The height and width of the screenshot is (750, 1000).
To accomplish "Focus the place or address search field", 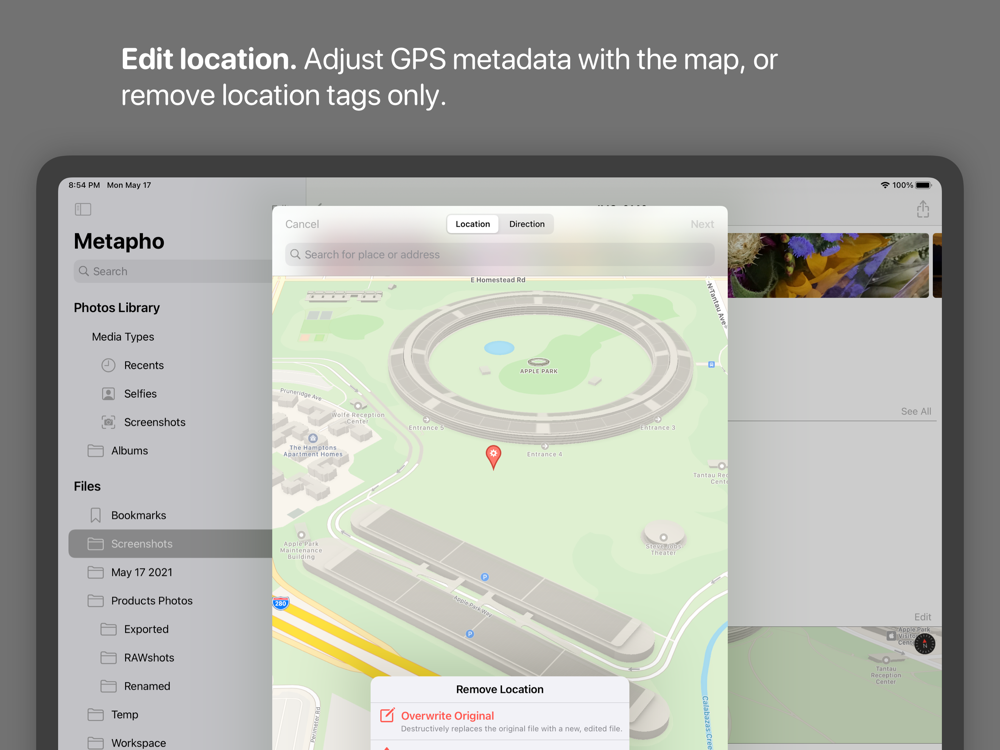I will (500, 254).
